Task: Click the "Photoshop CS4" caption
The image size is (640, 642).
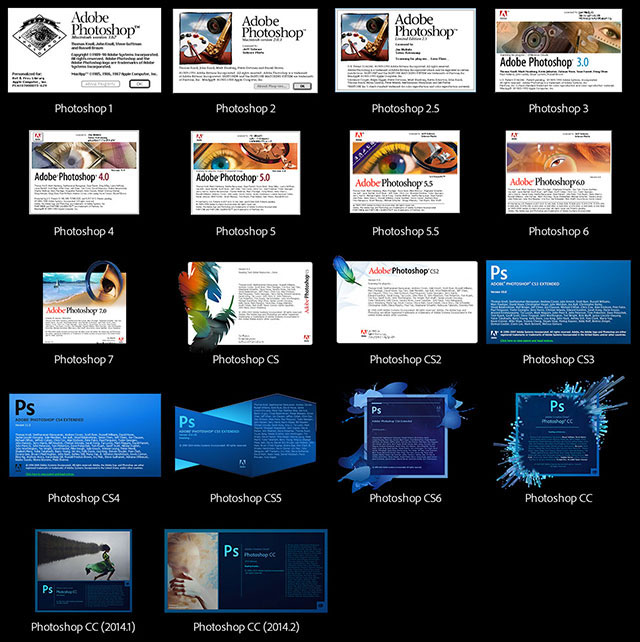Action: tap(84, 498)
